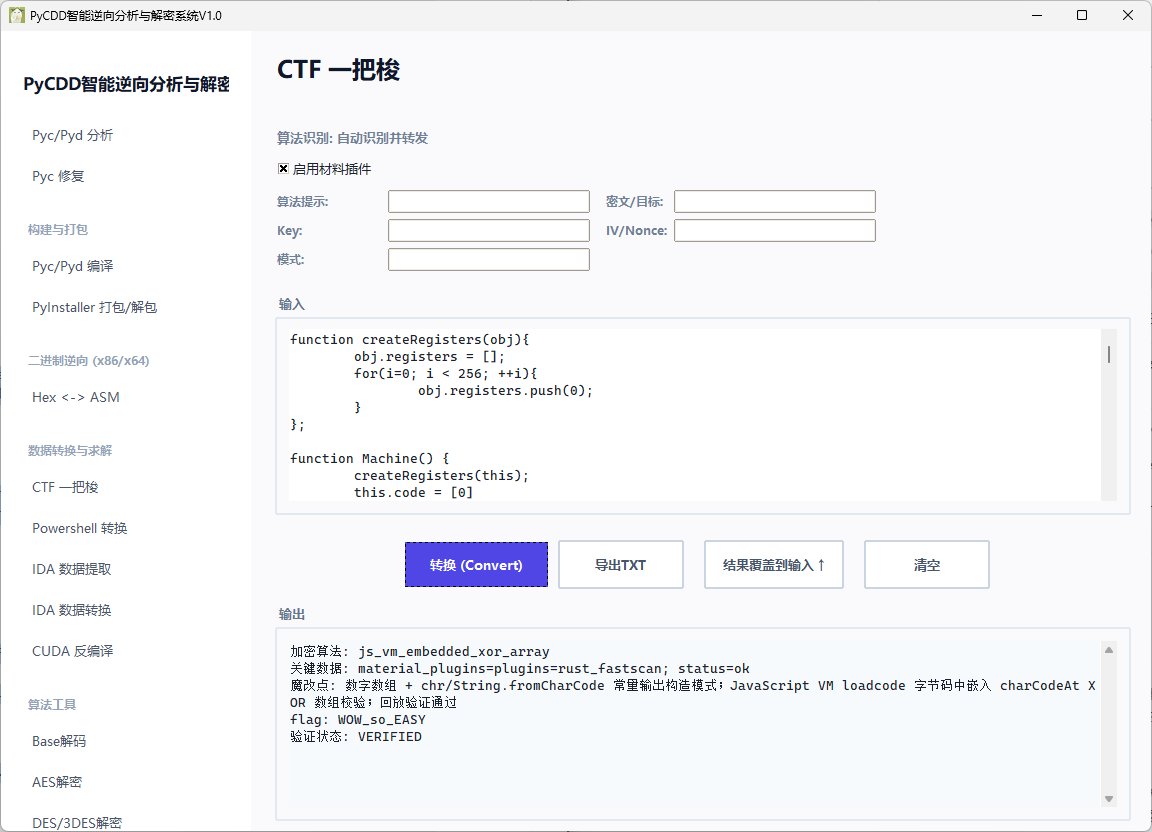
Task: Select CTF 一把梭 in the sidebar
Action: tap(65, 487)
